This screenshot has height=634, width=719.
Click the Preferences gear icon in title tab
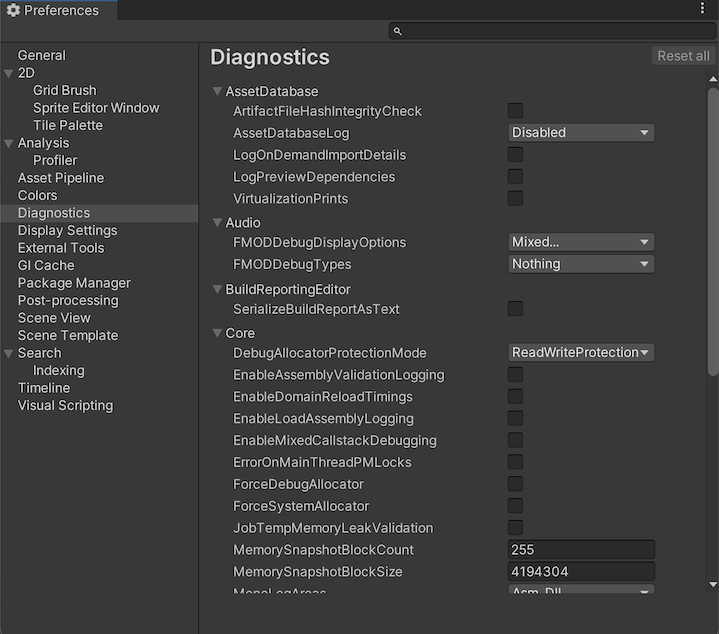13,10
